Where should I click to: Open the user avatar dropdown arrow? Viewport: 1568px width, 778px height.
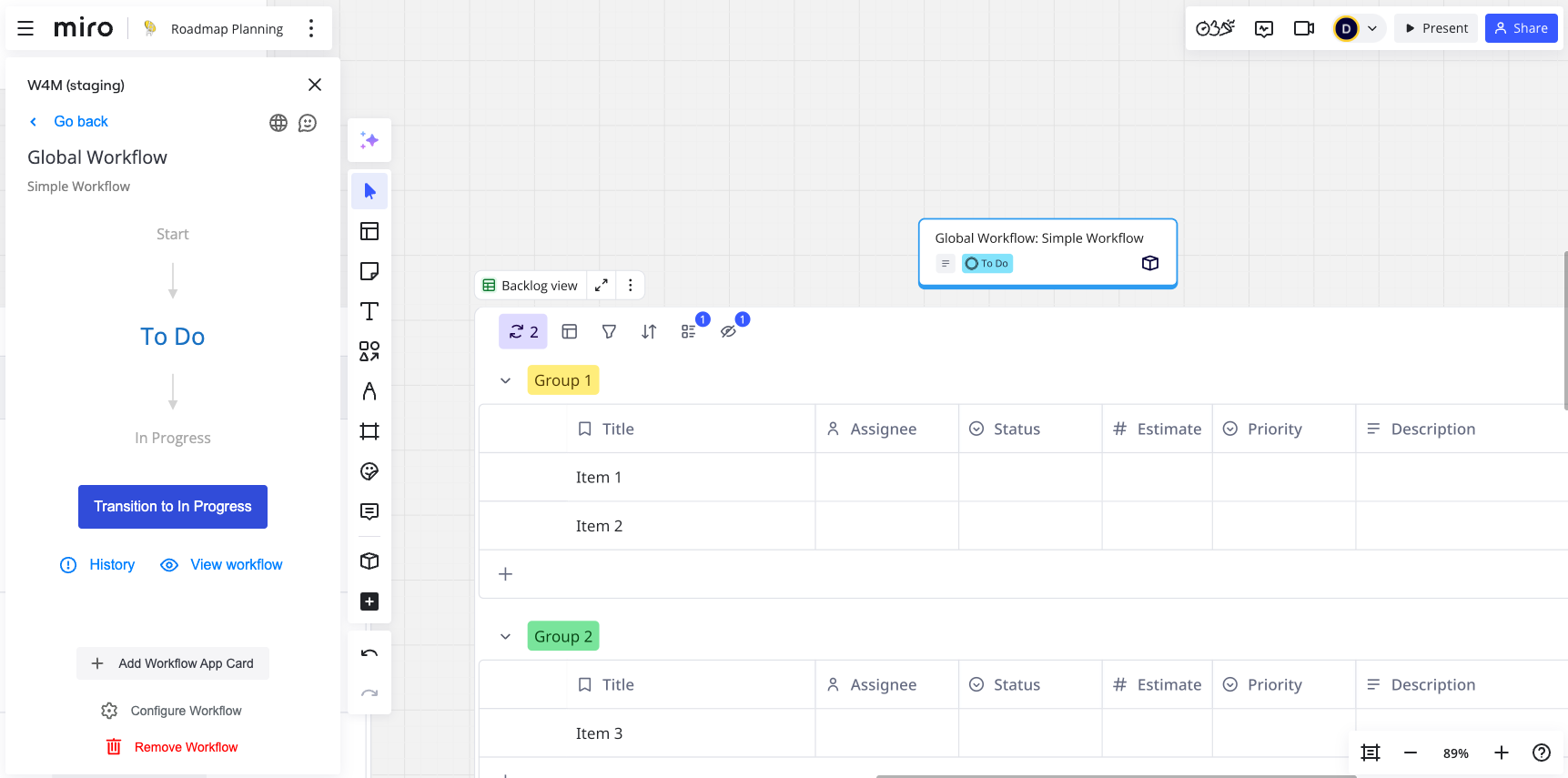coord(1372,28)
